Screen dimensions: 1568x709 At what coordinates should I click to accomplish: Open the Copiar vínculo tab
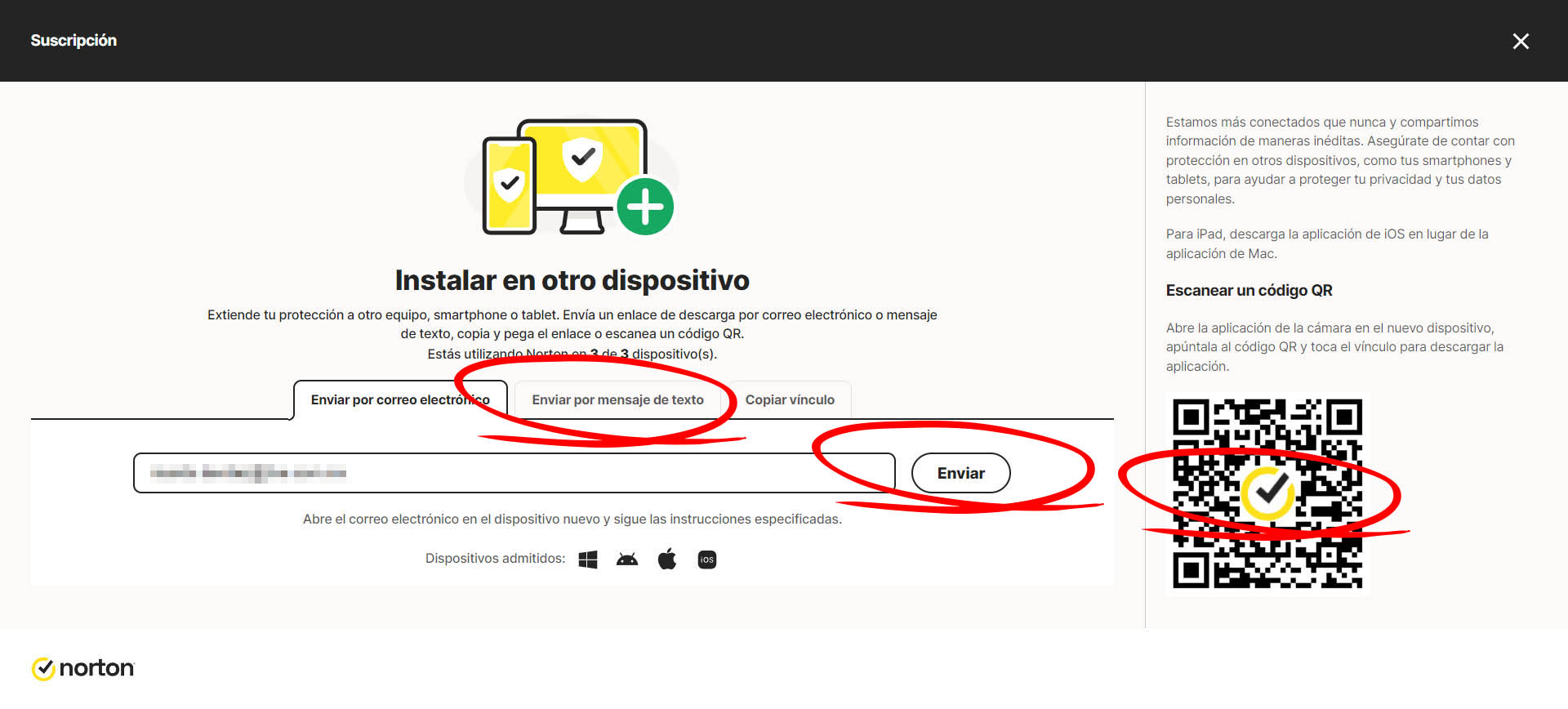(790, 400)
